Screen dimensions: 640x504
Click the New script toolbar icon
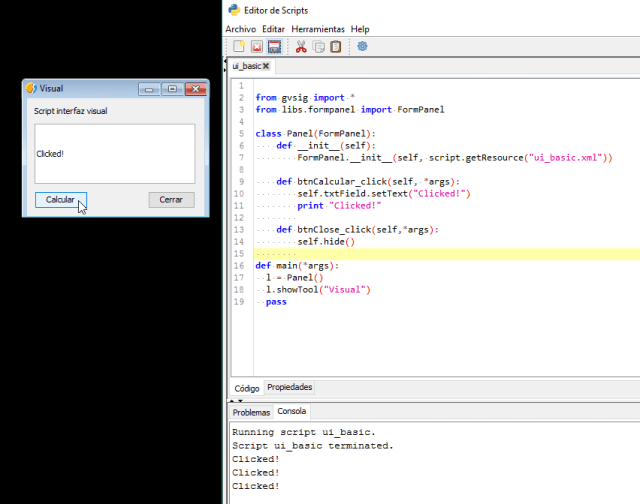click(x=239, y=47)
